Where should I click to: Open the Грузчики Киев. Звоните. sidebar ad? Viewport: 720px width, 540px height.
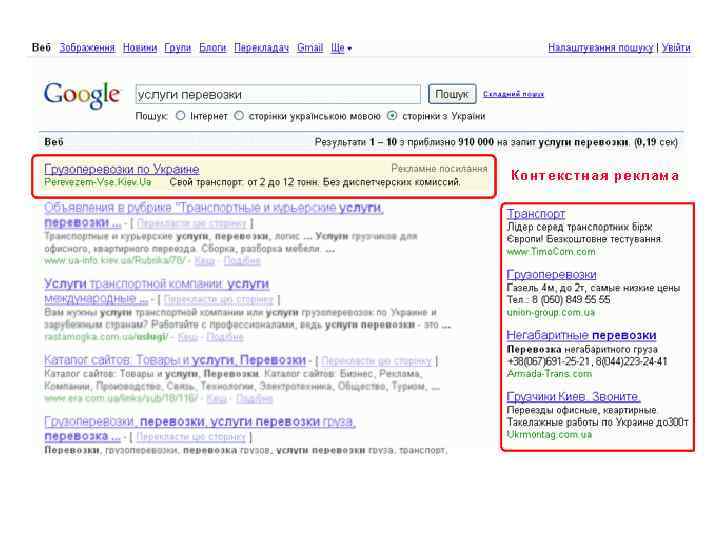pos(574,397)
